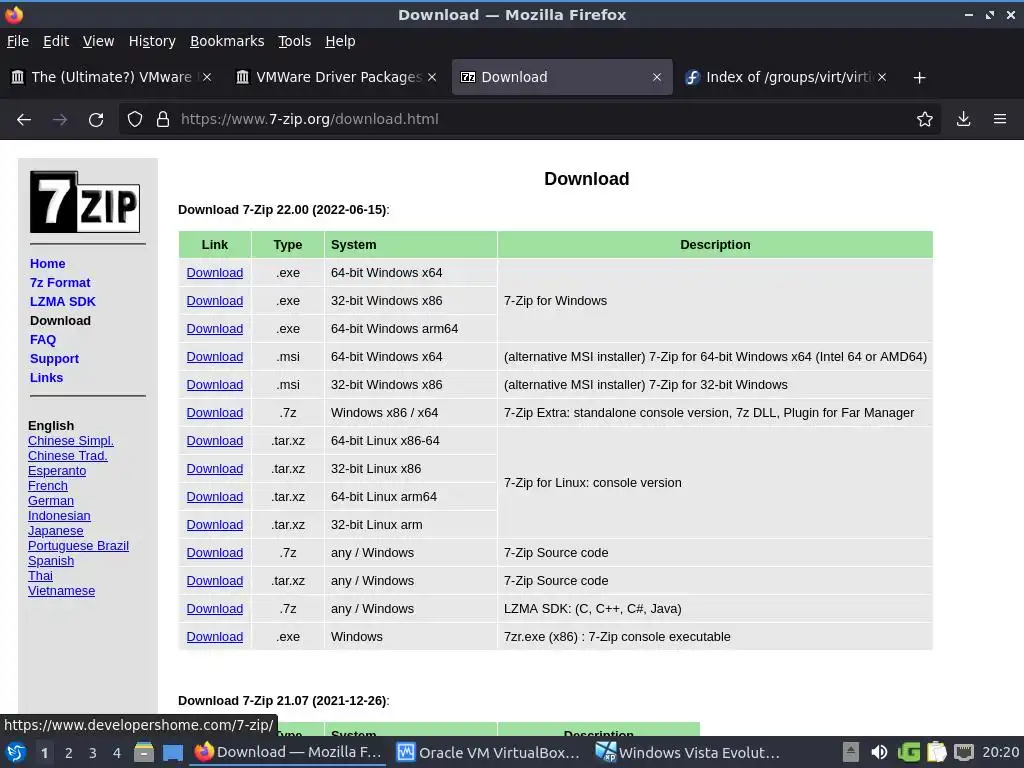Open the Firefox hamburger application menu
Image resolution: width=1024 pixels, height=768 pixels.
[1000, 120]
